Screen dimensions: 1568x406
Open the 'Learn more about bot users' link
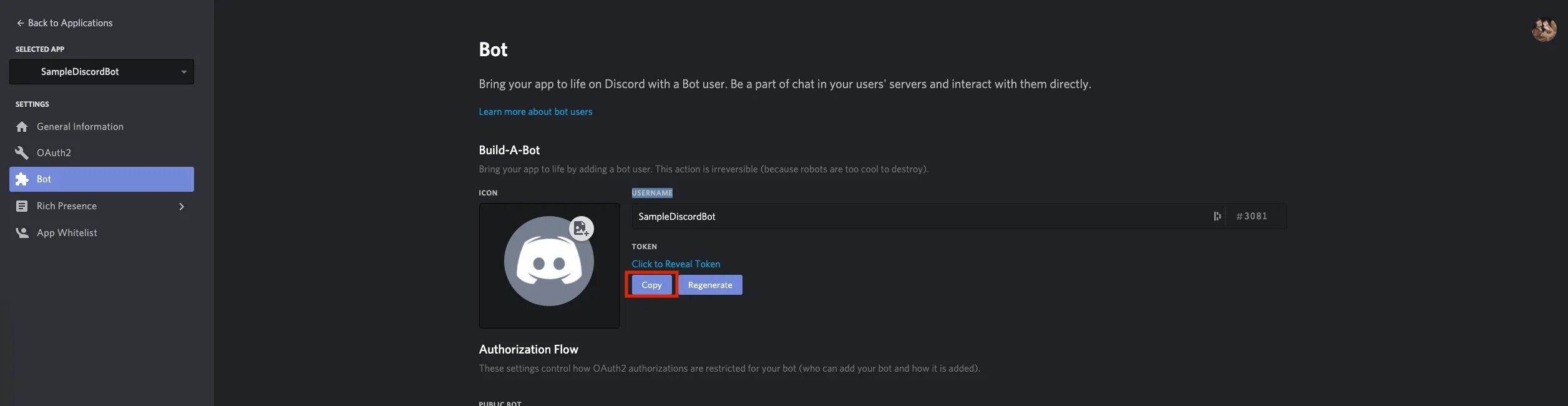click(535, 112)
